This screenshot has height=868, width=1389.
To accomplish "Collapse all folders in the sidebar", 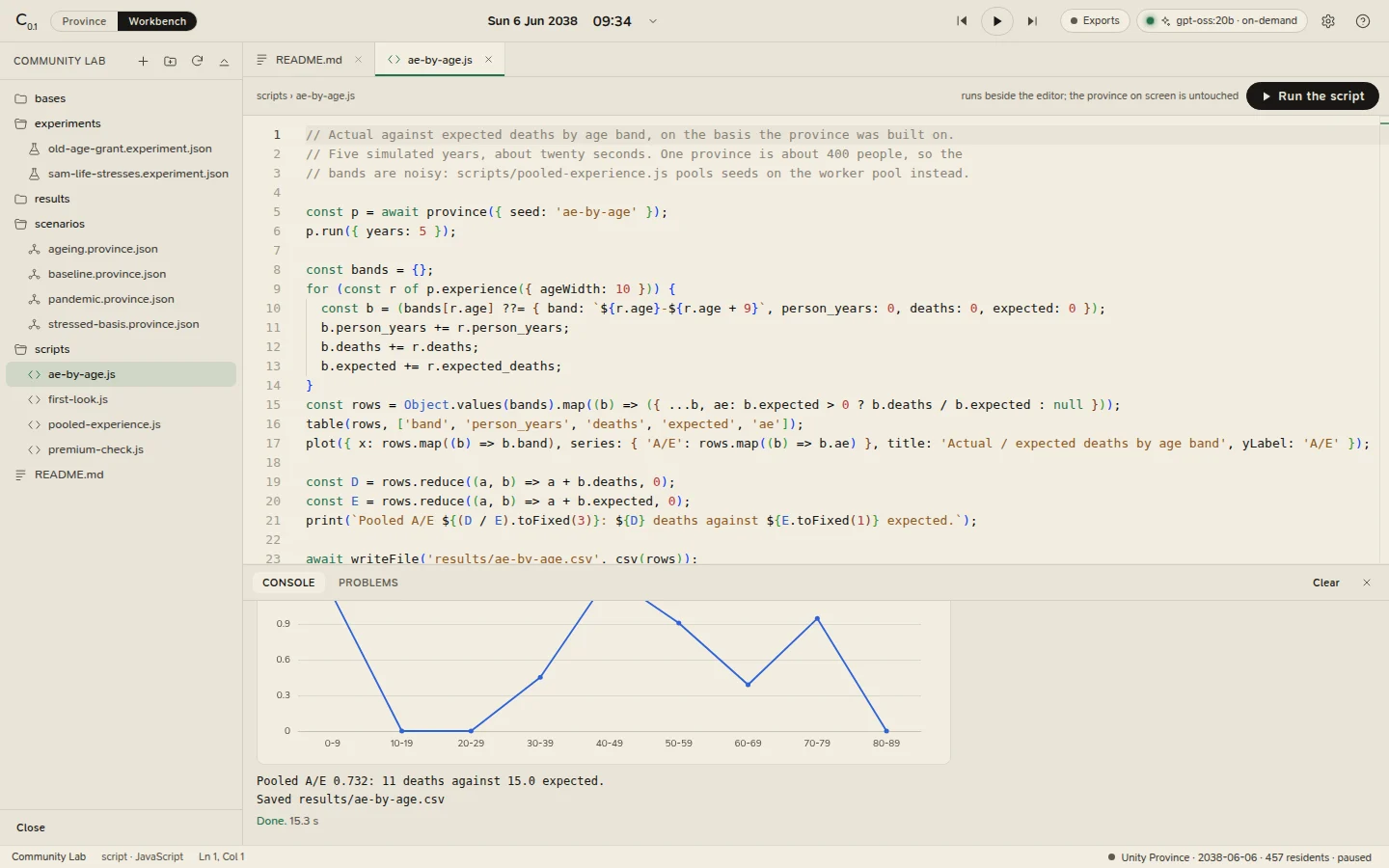I will point(224,61).
